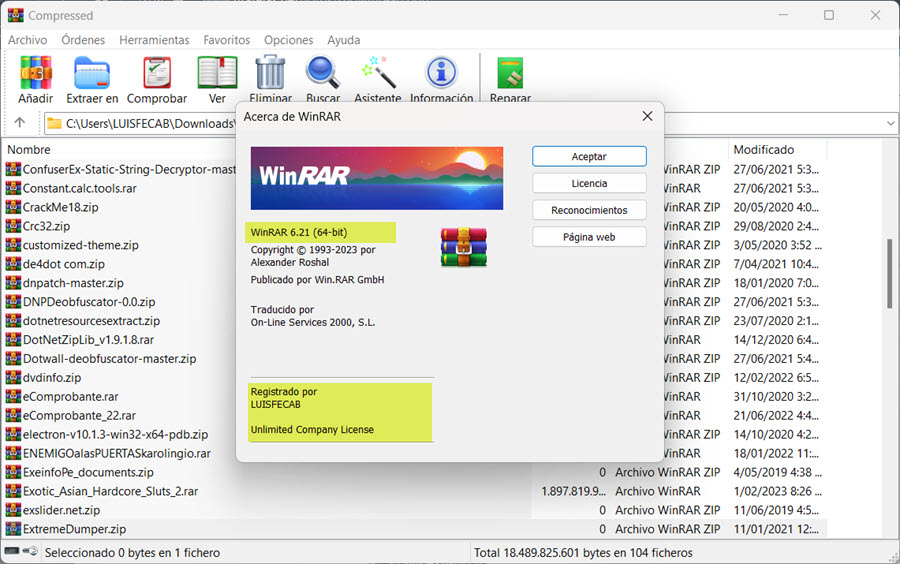Click the drive icon in status bar

pos(11,551)
